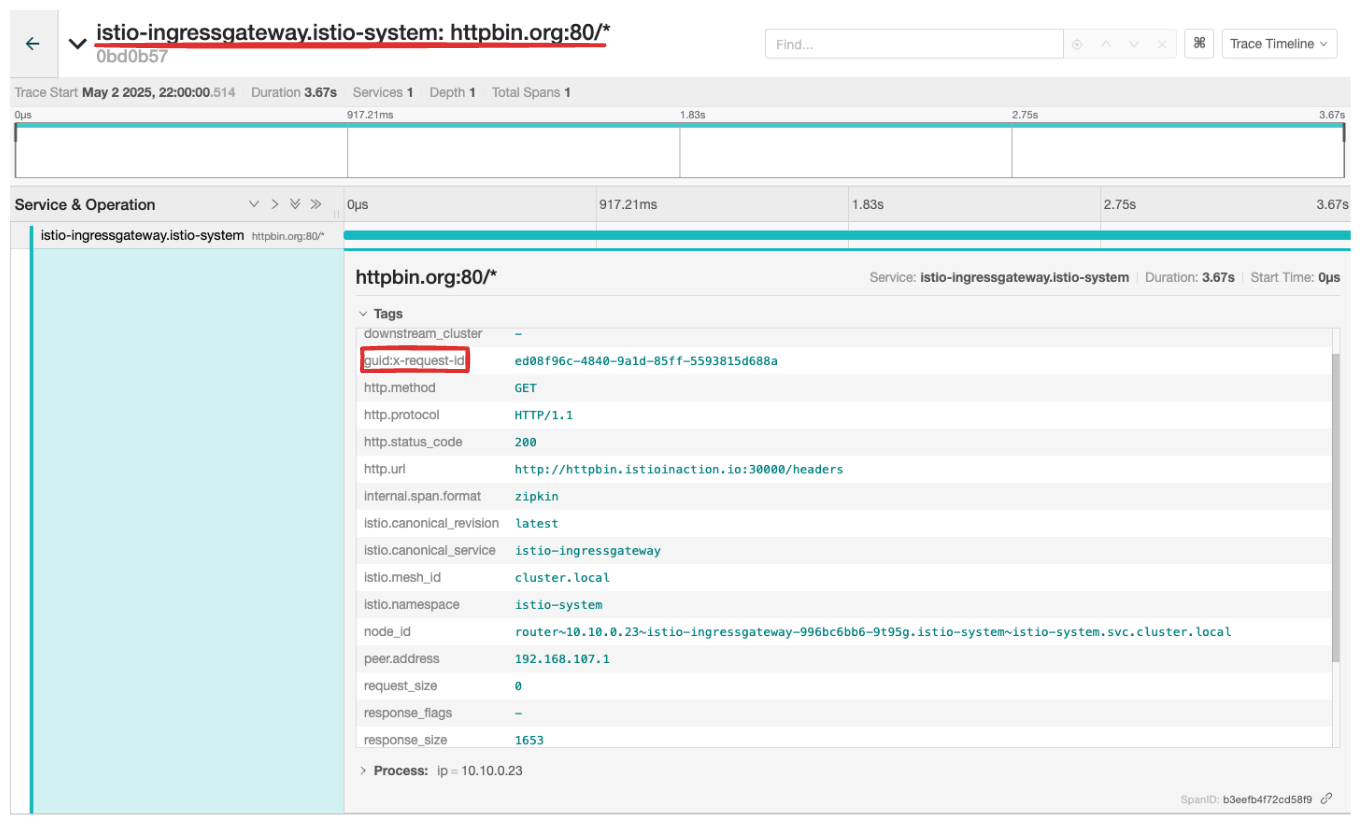Click the http.url headers link value

(679, 469)
